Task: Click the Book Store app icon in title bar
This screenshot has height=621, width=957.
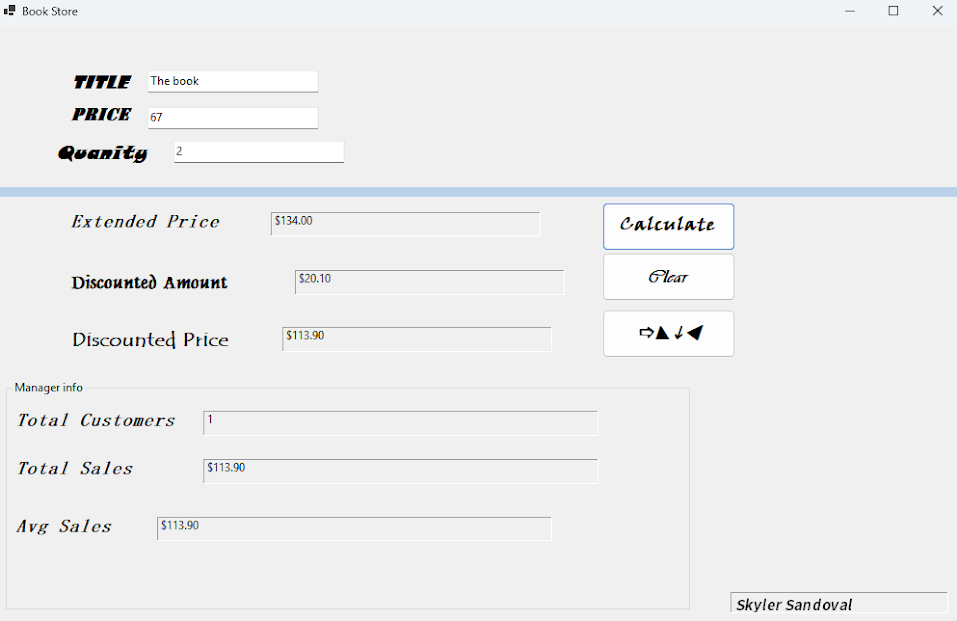Action: click(10, 11)
